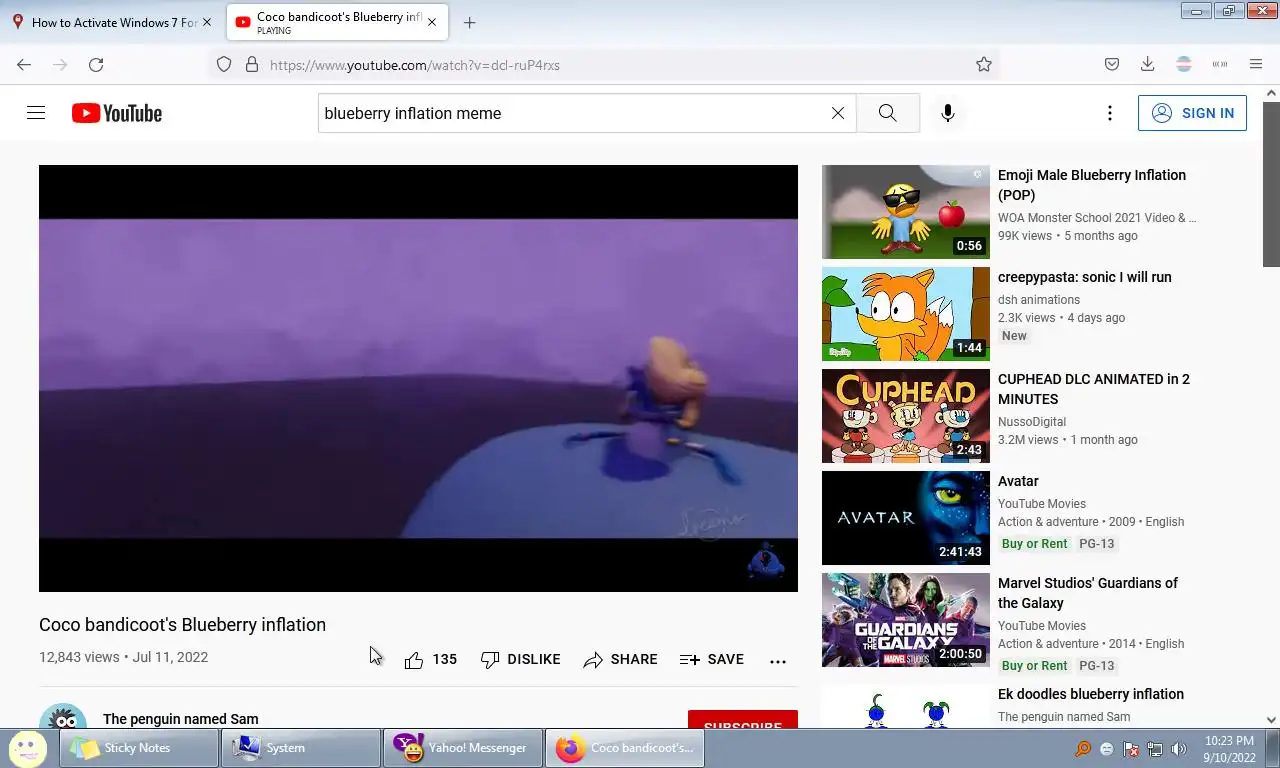1280x768 pixels.
Task: Click the SIGN IN button
Action: tap(1192, 113)
